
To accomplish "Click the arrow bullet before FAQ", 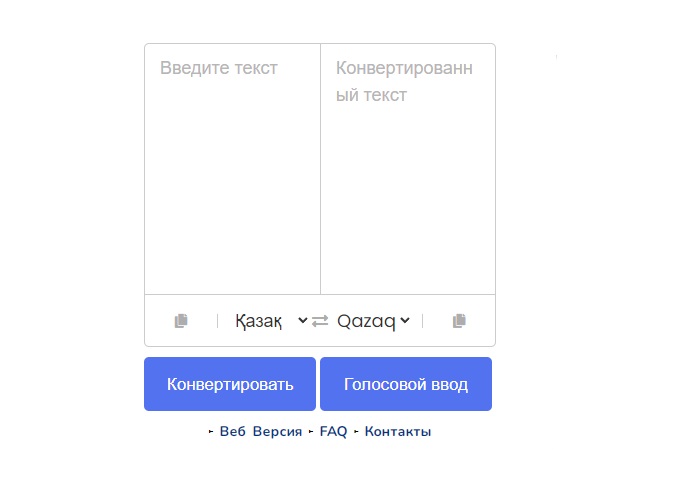I will [311, 431].
